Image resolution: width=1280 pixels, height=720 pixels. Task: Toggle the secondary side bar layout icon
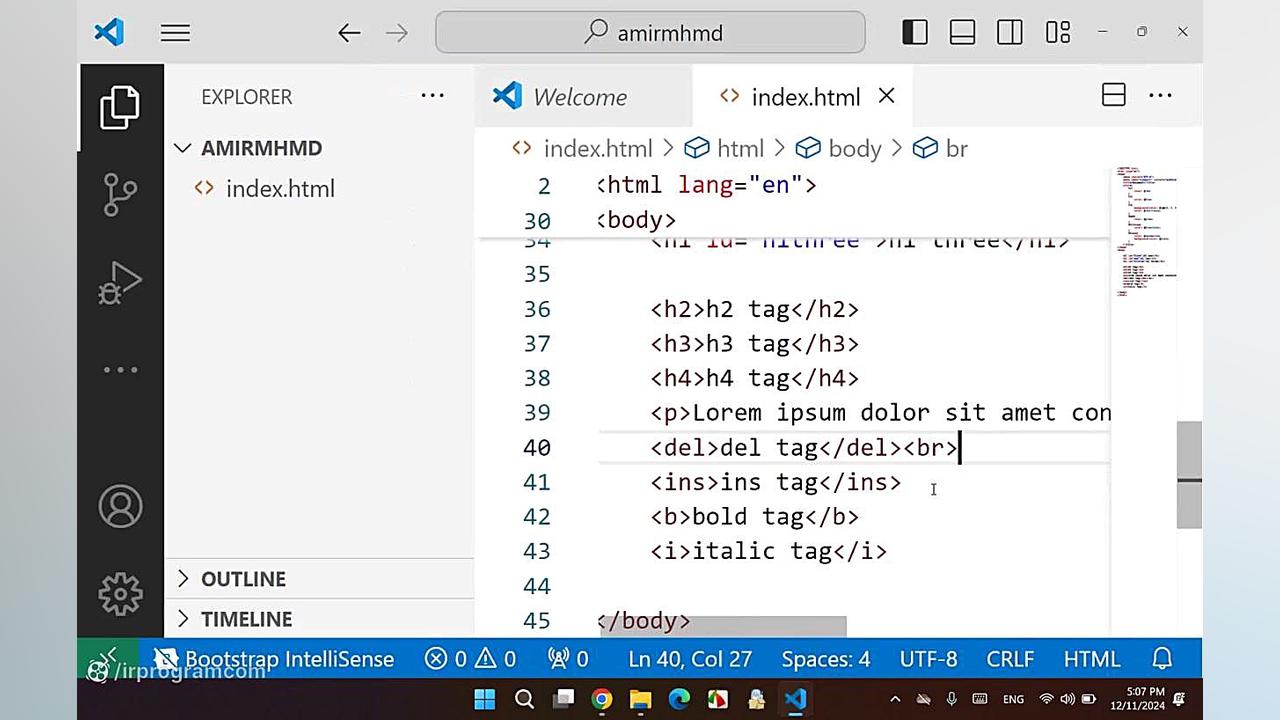pyautogui.click(x=1010, y=32)
